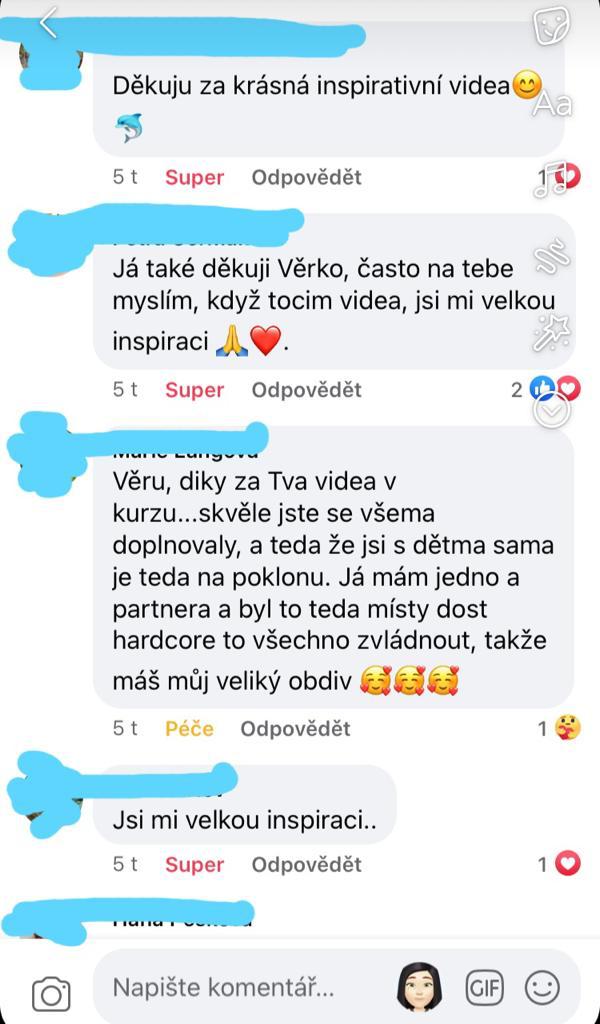Click Odpovědět under 'Jsi mi velkou inspiraci..'
Viewport: 600px width, 1024px height.
307,865
